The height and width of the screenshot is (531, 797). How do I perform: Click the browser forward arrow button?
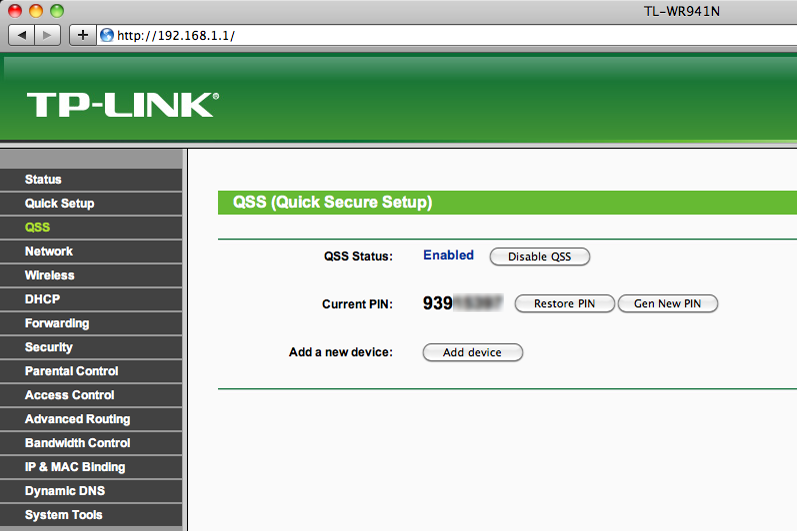49,35
